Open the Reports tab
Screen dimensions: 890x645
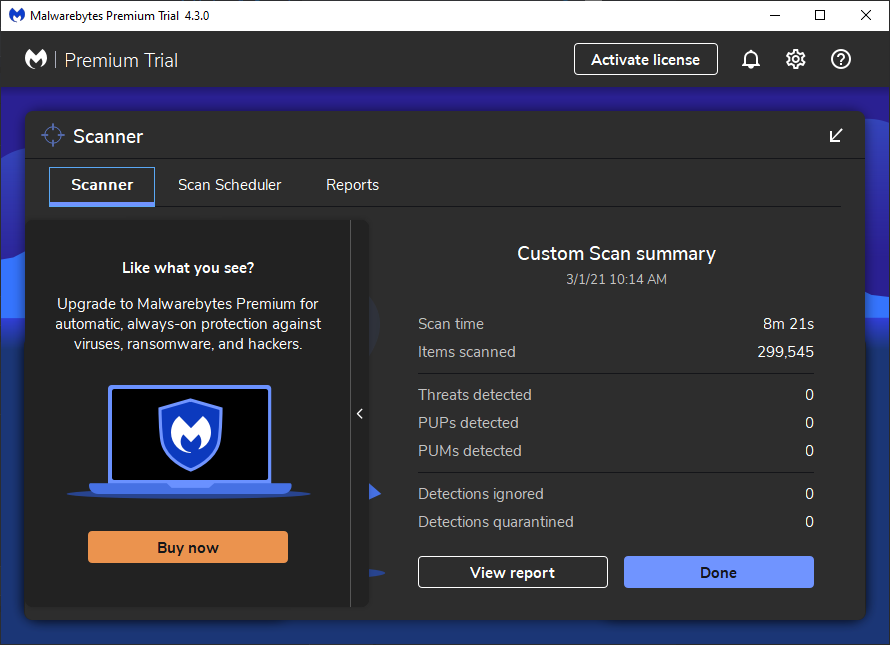point(352,185)
